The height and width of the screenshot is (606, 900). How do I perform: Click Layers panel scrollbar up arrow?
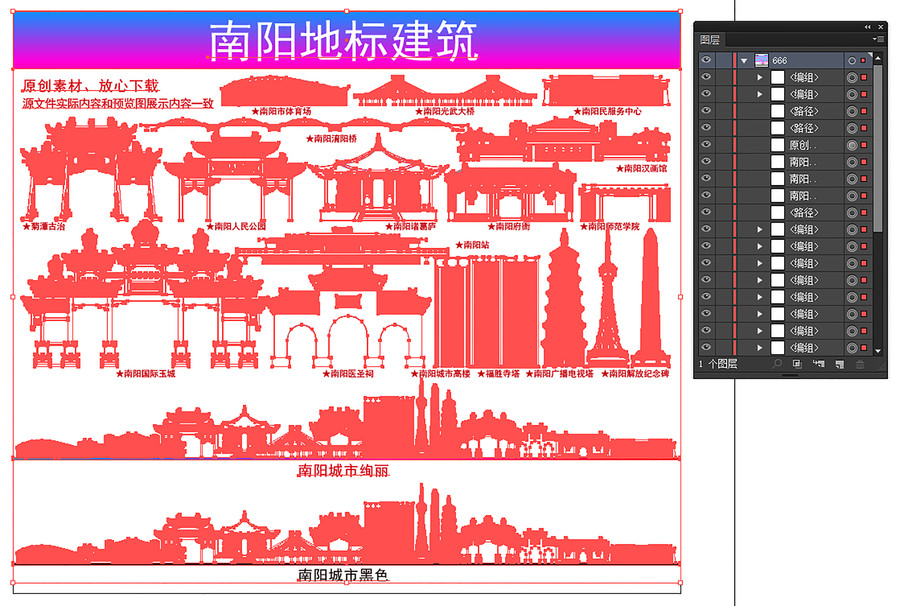(x=878, y=57)
